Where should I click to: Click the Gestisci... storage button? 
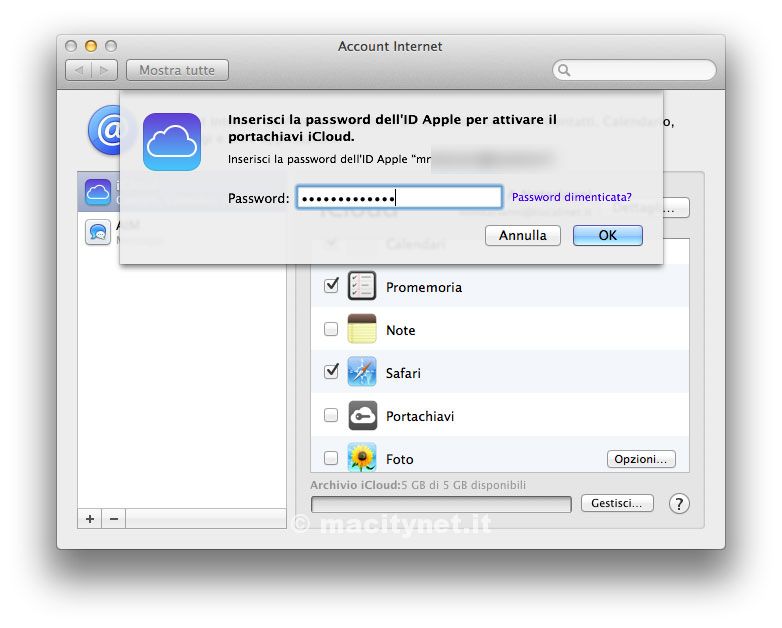[x=617, y=503]
